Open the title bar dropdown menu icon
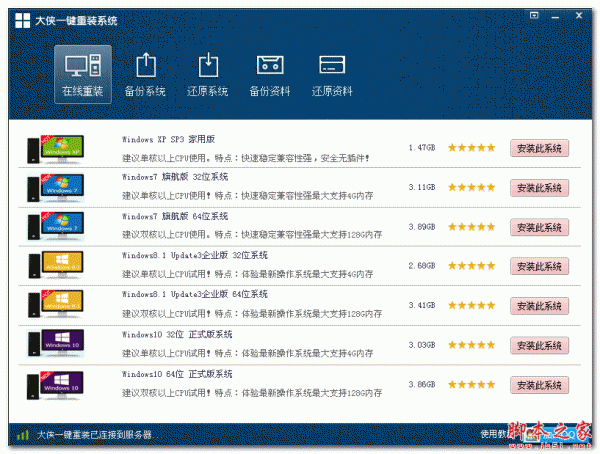The image size is (600, 454). click(534, 15)
